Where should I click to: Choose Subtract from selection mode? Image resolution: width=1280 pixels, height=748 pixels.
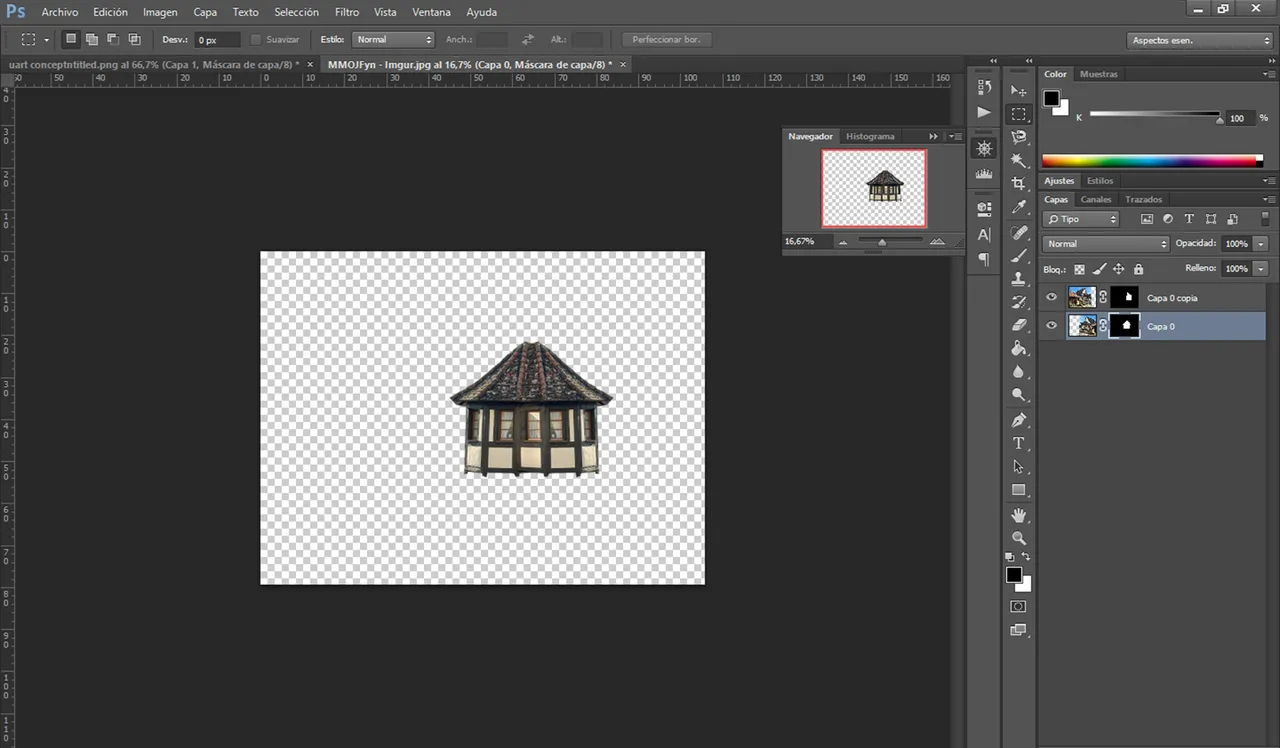tap(112, 40)
